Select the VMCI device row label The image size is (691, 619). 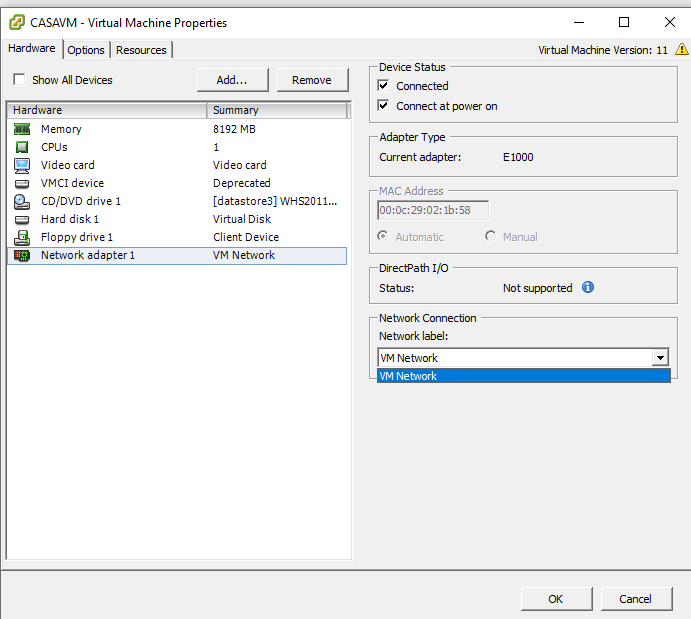coord(72,183)
